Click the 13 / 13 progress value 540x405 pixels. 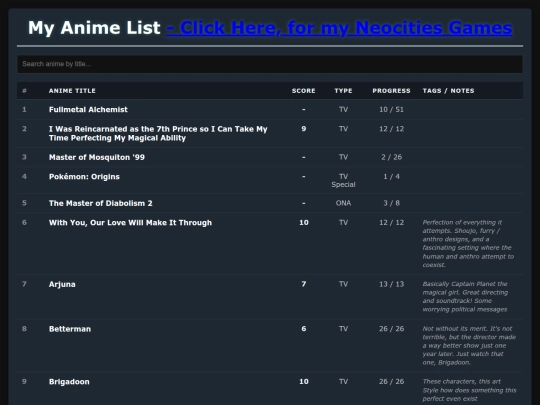(391, 284)
